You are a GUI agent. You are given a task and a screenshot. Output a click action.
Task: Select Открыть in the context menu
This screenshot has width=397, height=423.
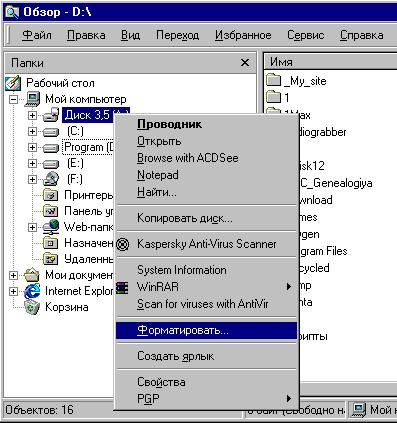point(206,141)
